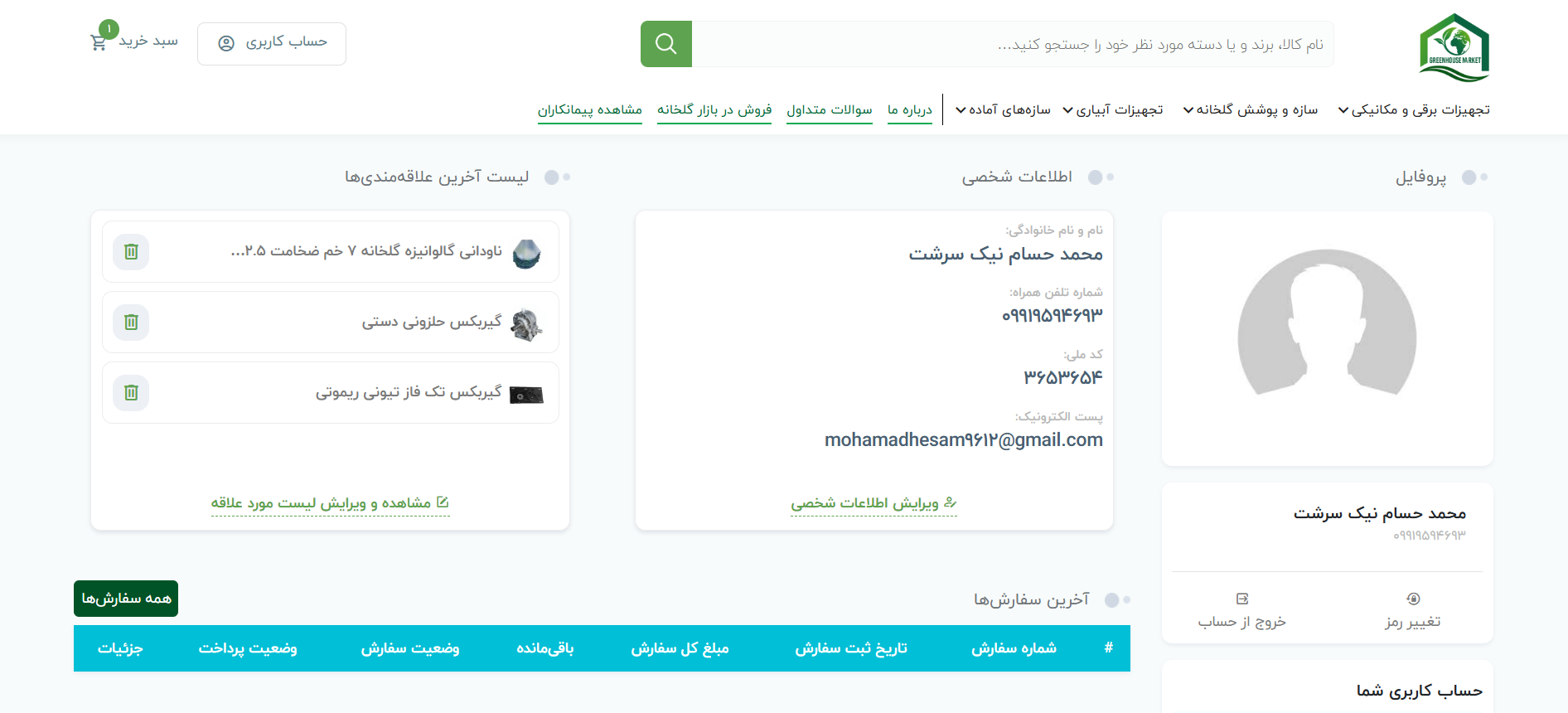The width and height of the screenshot is (1568, 713).
Task: Open the ناودانی گالوانیزه گلخانه product title
Action: (x=366, y=251)
